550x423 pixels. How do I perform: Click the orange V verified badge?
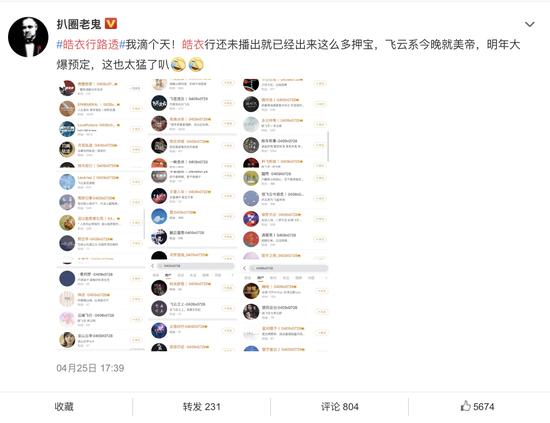(x=111, y=24)
